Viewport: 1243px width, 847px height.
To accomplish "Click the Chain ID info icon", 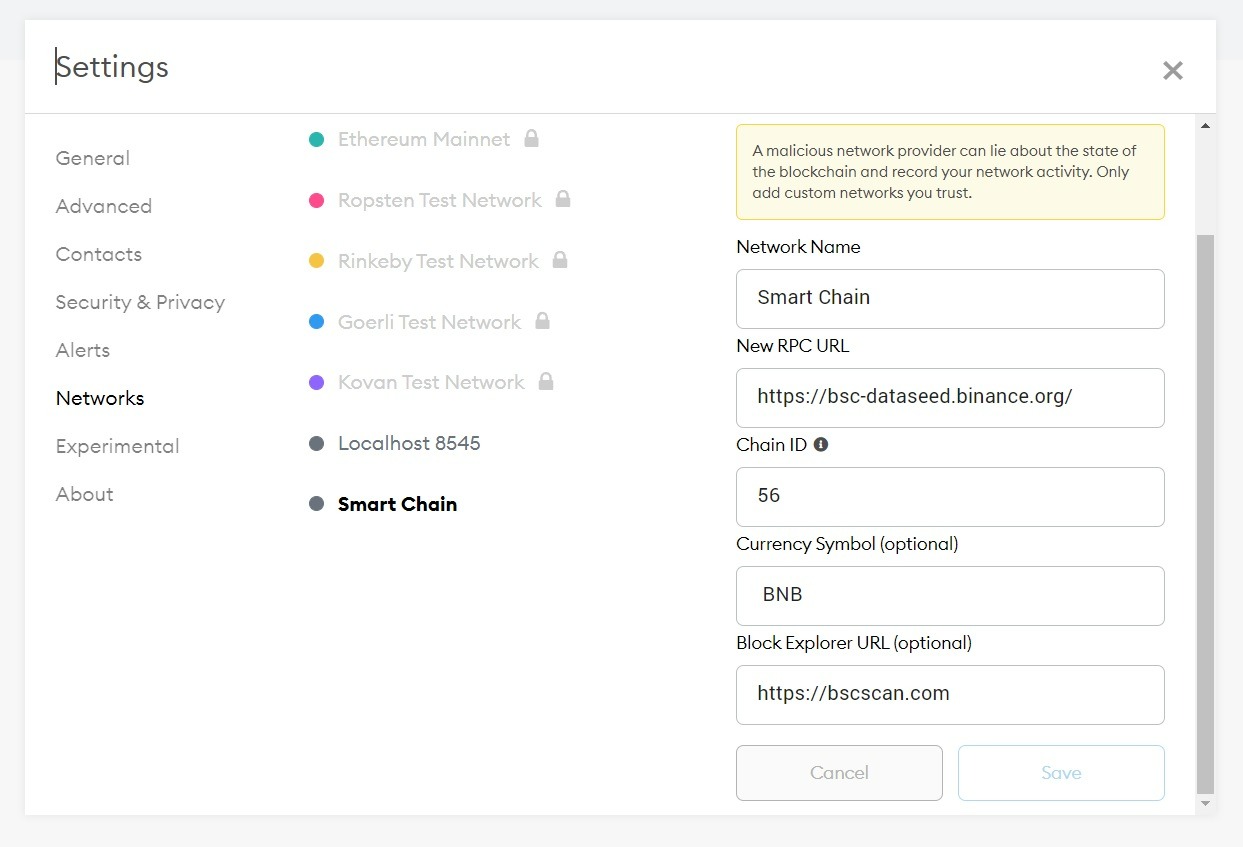I will [821, 445].
